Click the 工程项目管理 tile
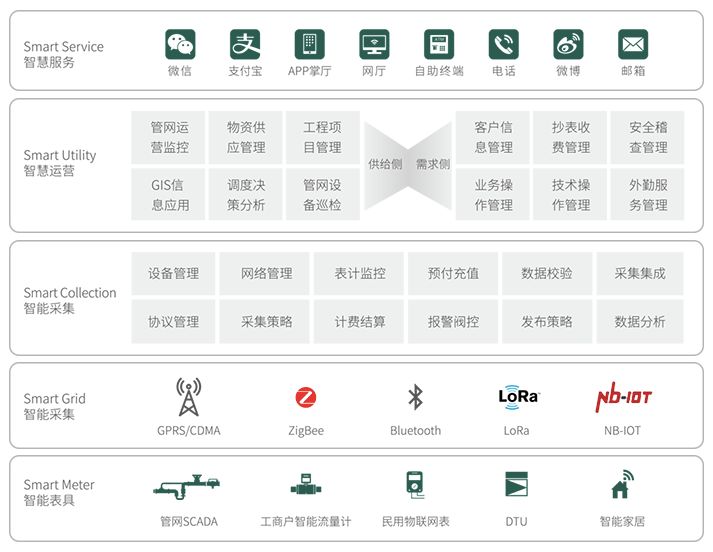 tap(323, 137)
